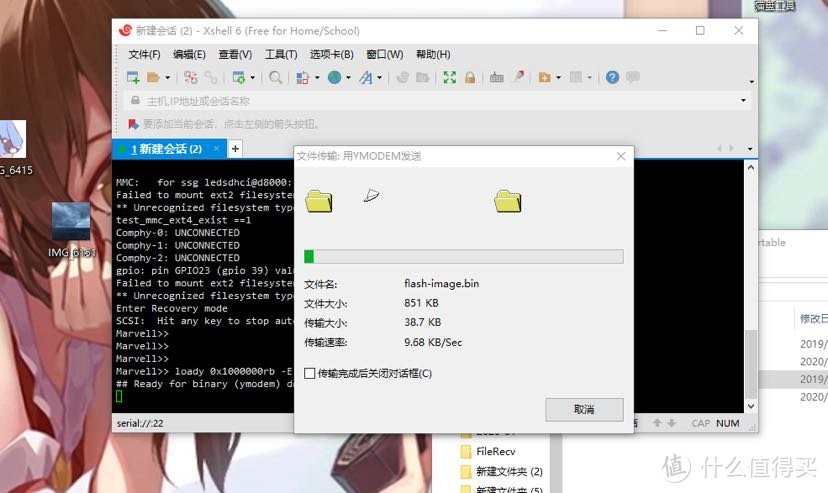Click the New Session toolbar icon
828x493 pixels.
133,78
